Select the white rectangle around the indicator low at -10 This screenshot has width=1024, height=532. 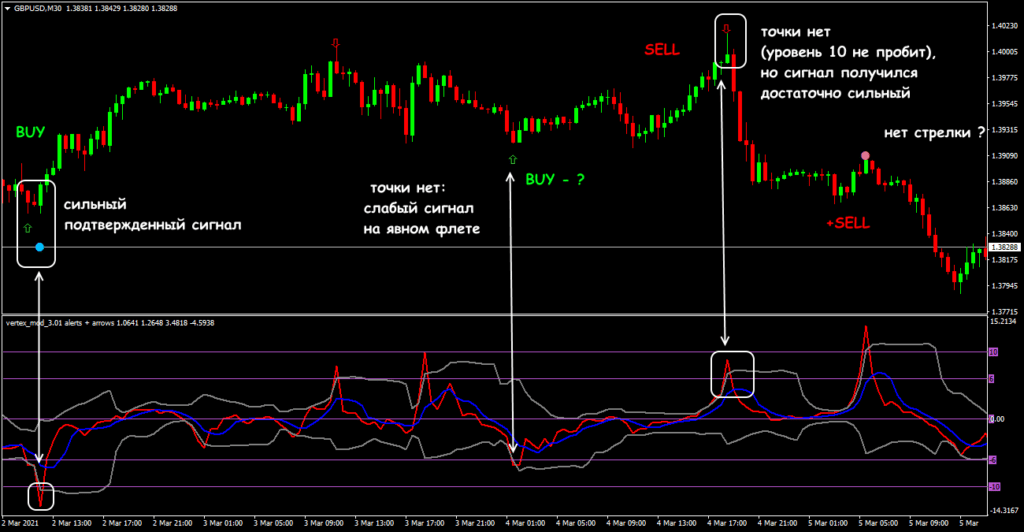point(40,494)
